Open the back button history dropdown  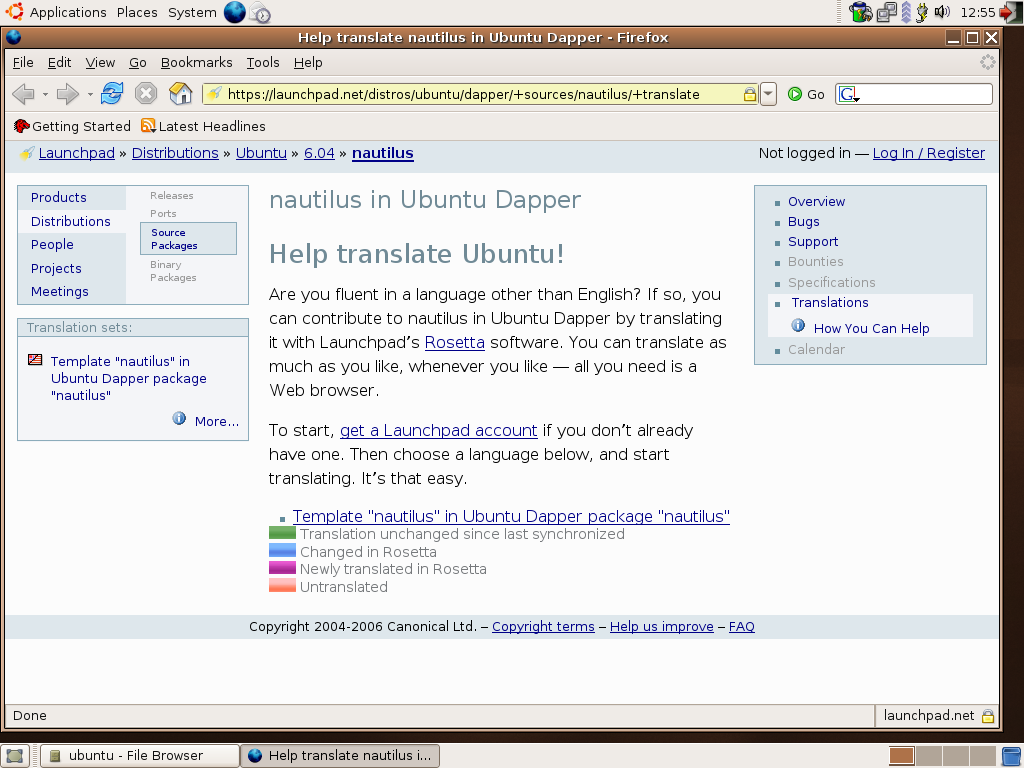45,94
